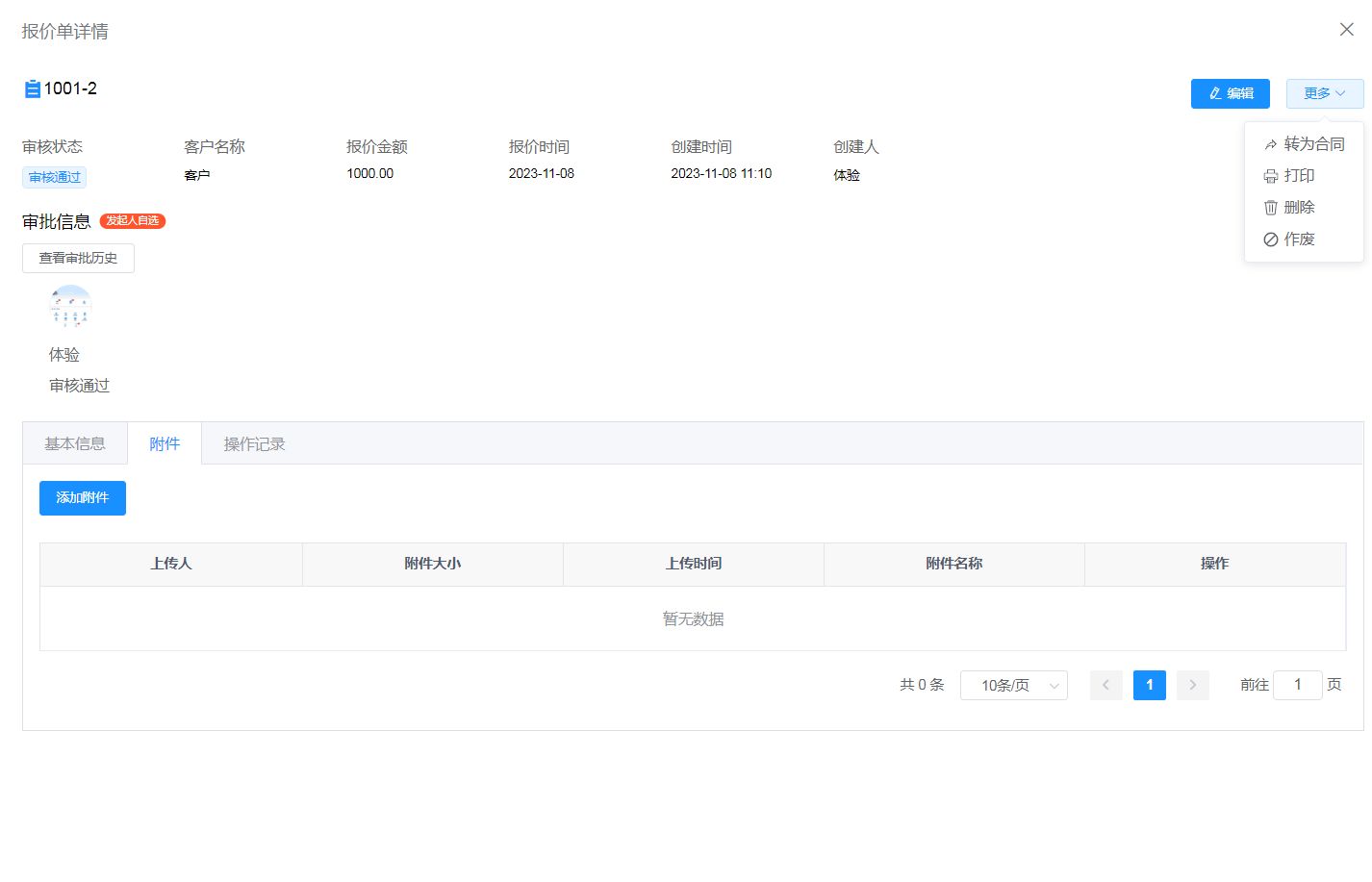
Task: Open 查看审批历史 approval history
Action: pos(78,258)
